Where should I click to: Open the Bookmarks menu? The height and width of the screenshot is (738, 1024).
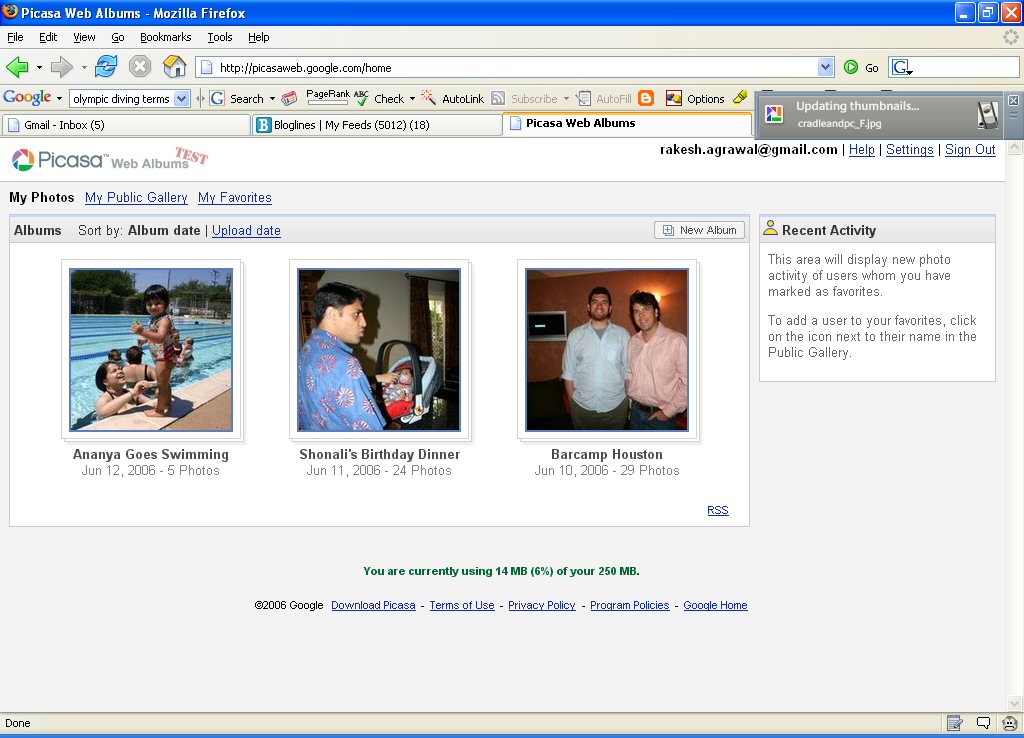[165, 37]
